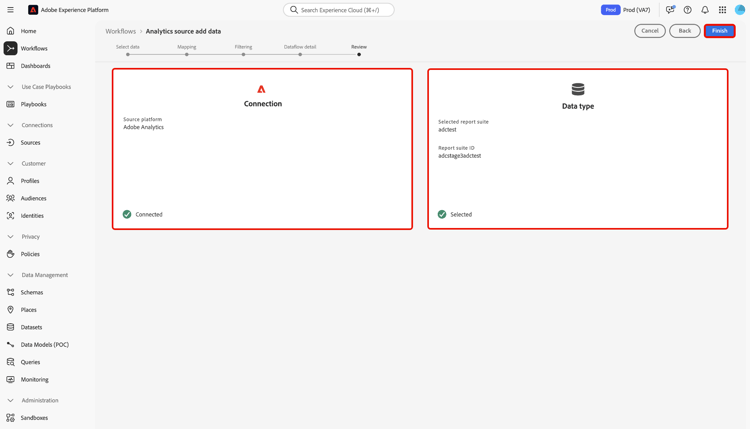Click the Cancel button
Viewport: 750px width, 429px height.
point(650,31)
